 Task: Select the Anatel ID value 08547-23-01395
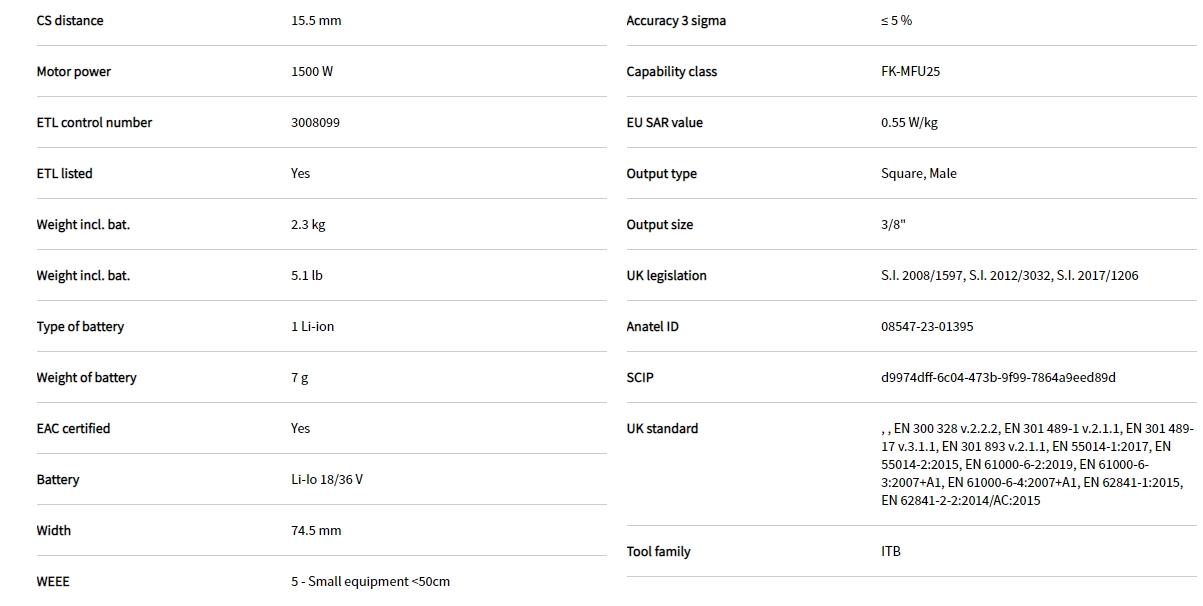tap(927, 327)
